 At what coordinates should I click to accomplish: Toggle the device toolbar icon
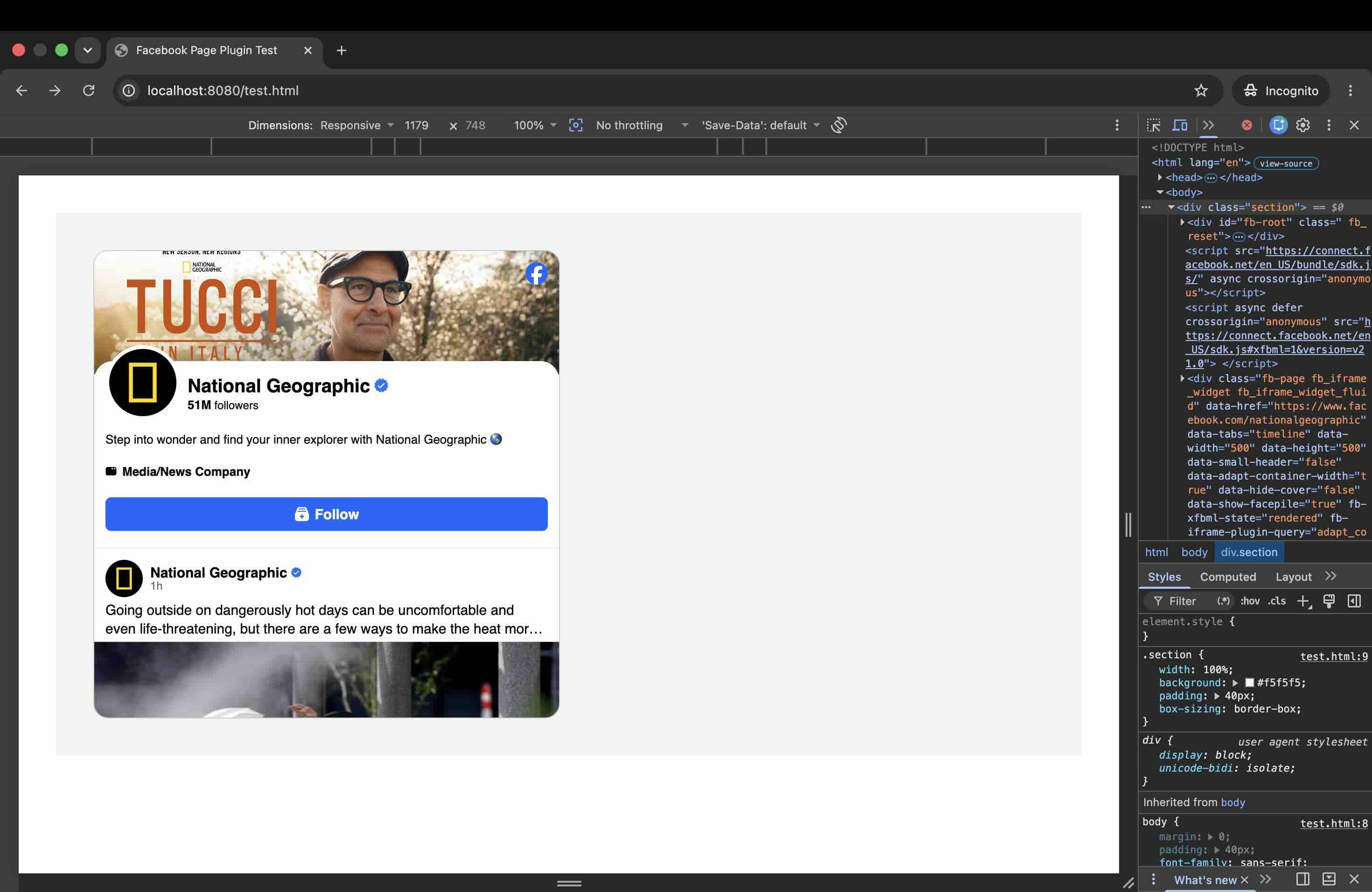click(x=1180, y=125)
